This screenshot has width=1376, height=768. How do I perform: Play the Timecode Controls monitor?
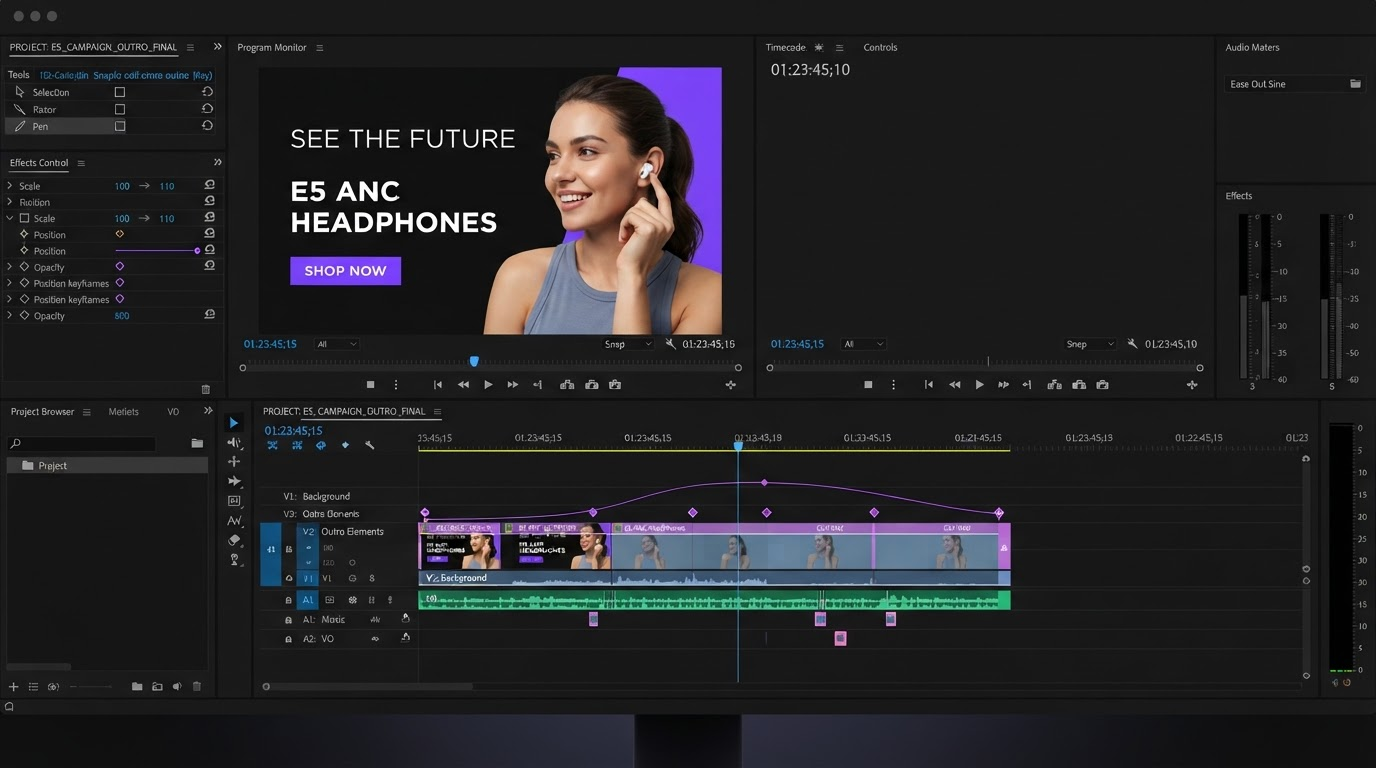tap(979, 384)
